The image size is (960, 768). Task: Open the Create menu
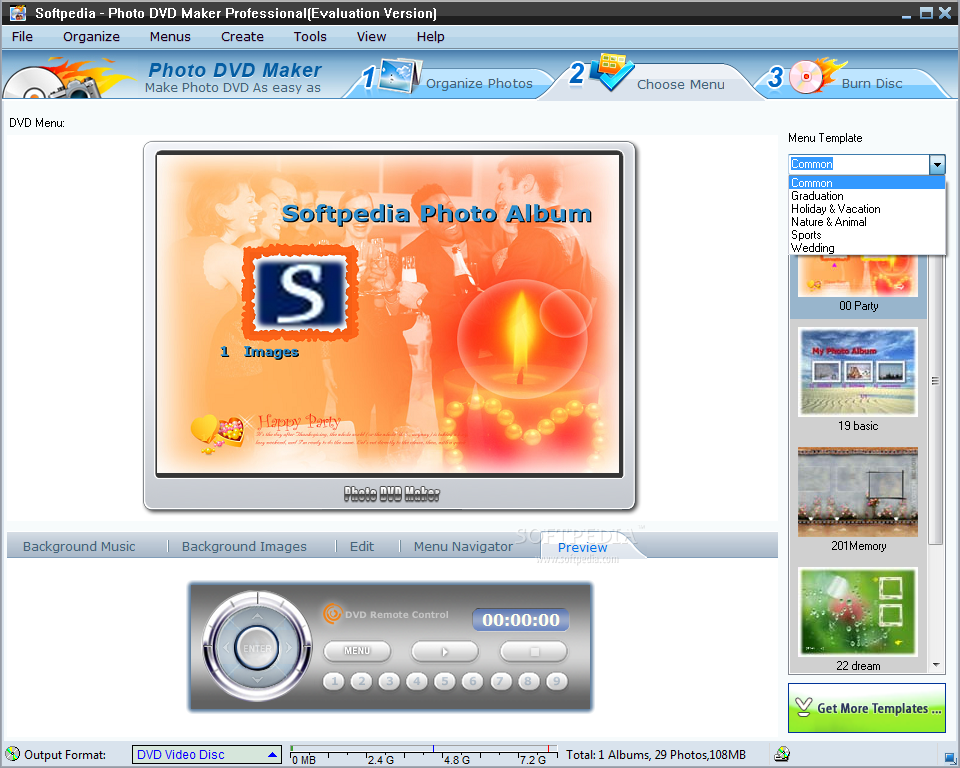coord(242,37)
